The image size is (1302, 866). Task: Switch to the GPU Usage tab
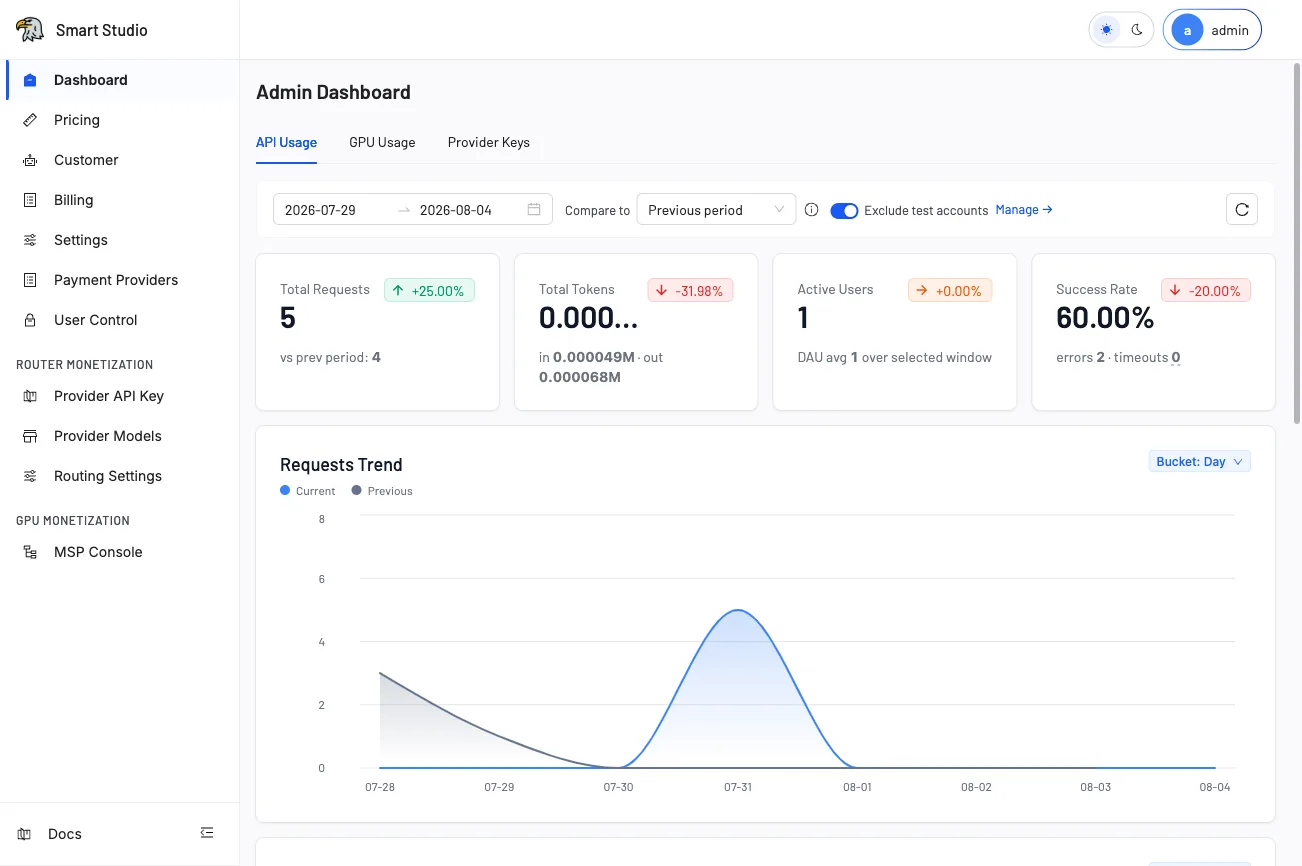(x=382, y=142)
